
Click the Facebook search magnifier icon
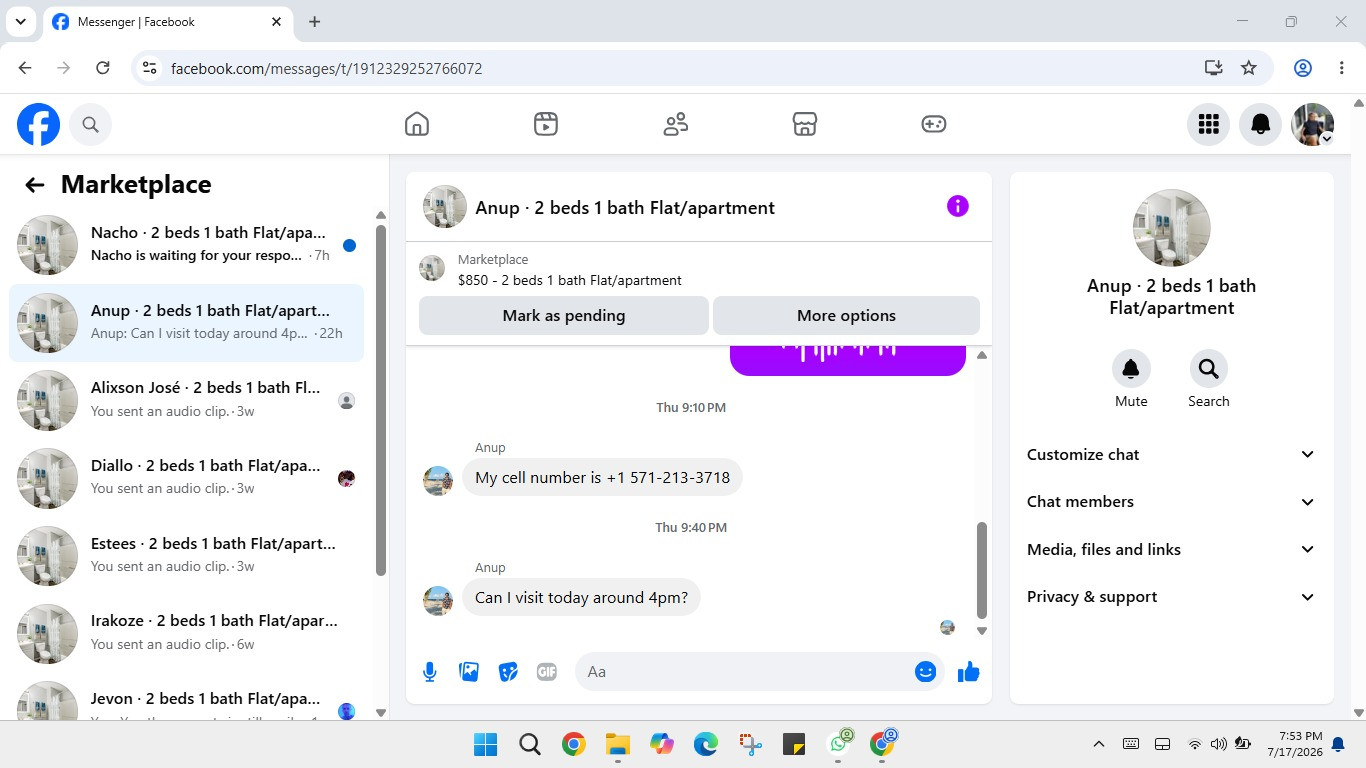[x=90, y=124]
